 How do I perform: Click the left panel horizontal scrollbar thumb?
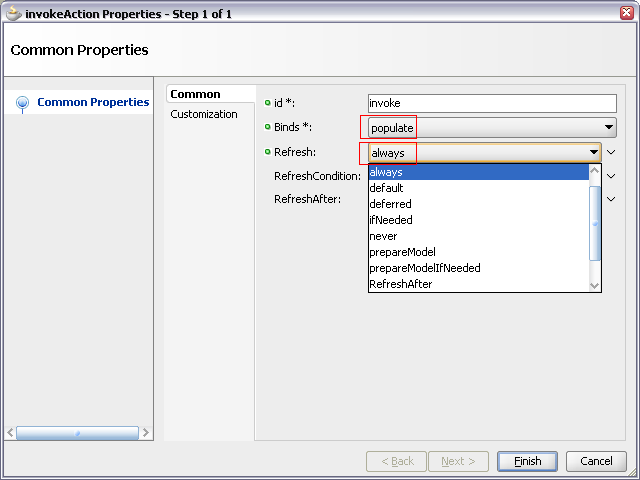pyautogui.click(x=76, y=433)
